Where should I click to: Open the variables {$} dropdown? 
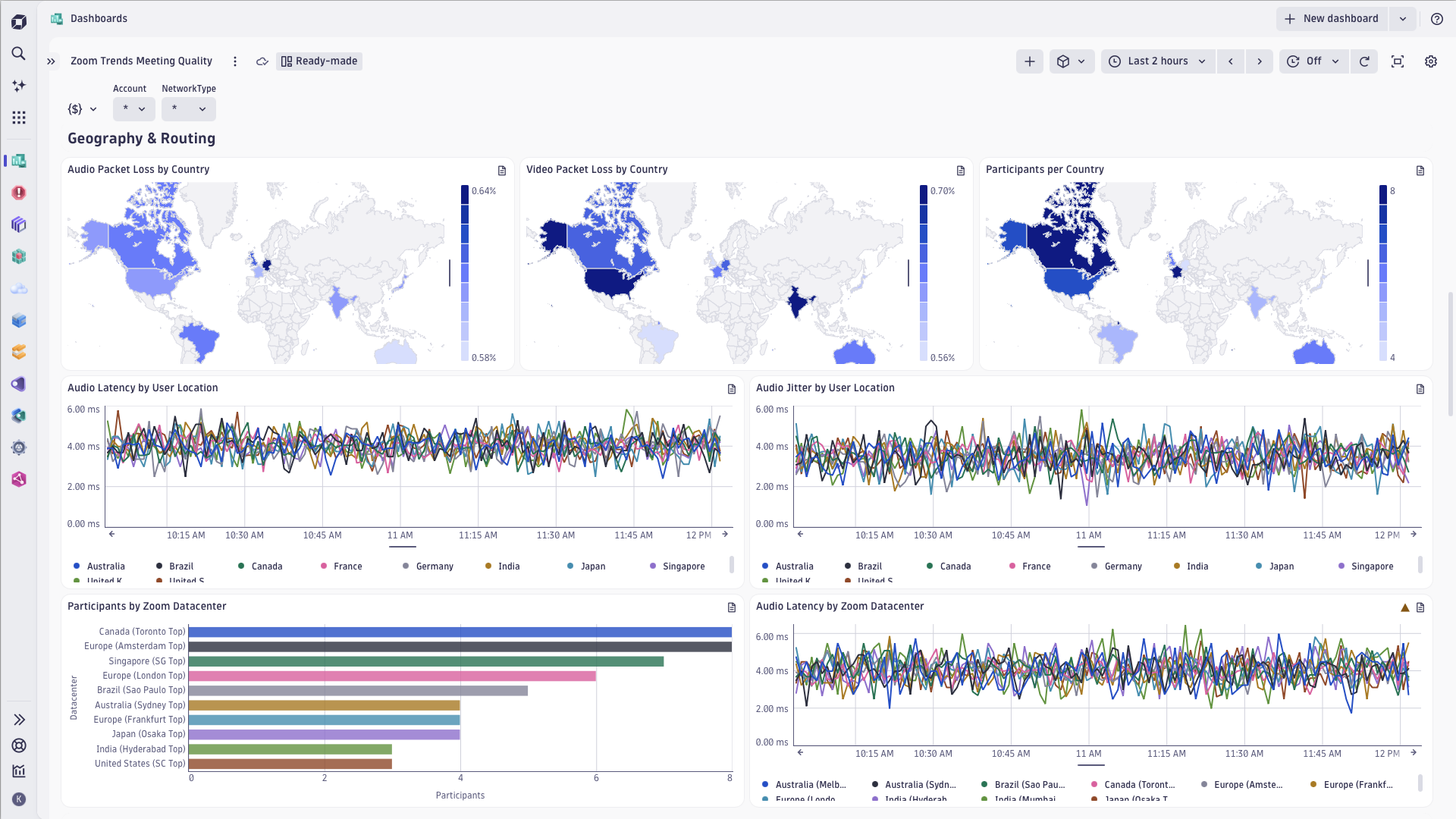83,109
